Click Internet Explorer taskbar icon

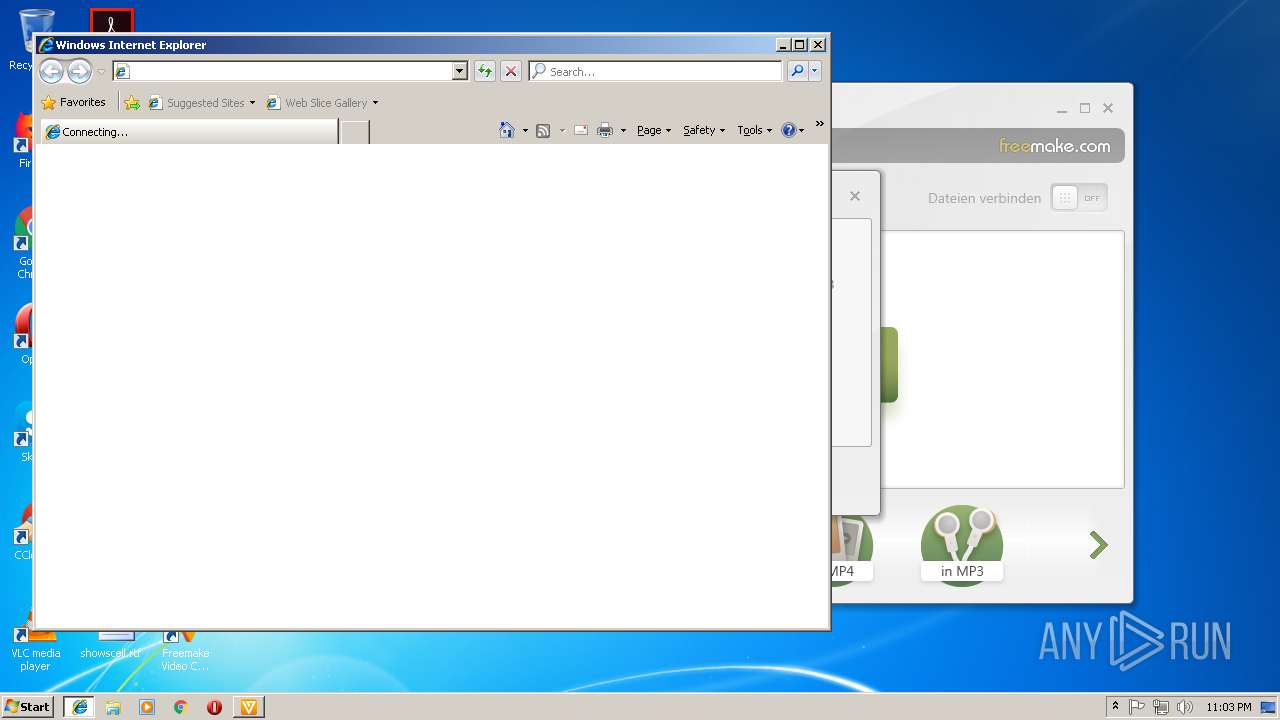80,707
